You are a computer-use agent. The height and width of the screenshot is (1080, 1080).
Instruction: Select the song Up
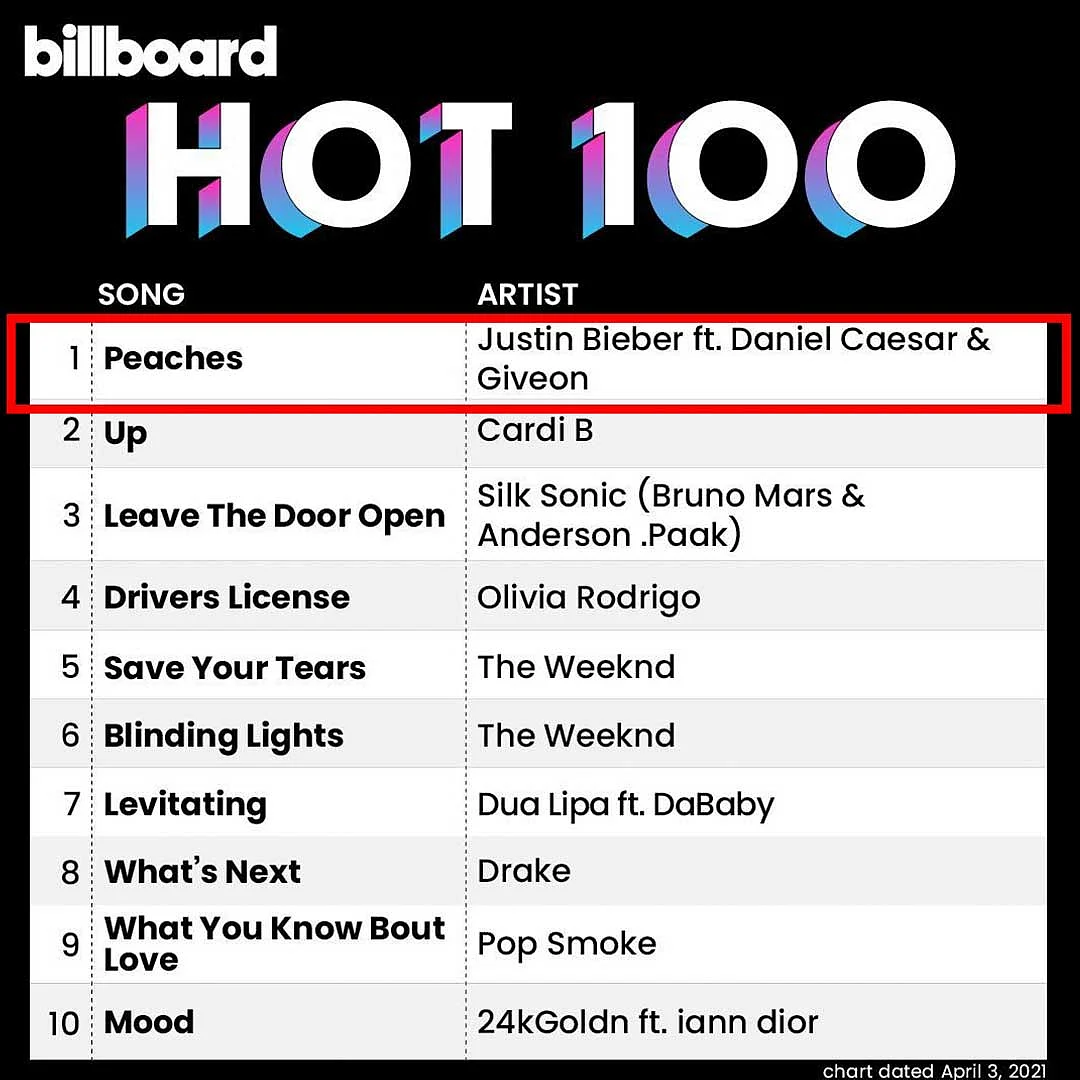[125, 434]
